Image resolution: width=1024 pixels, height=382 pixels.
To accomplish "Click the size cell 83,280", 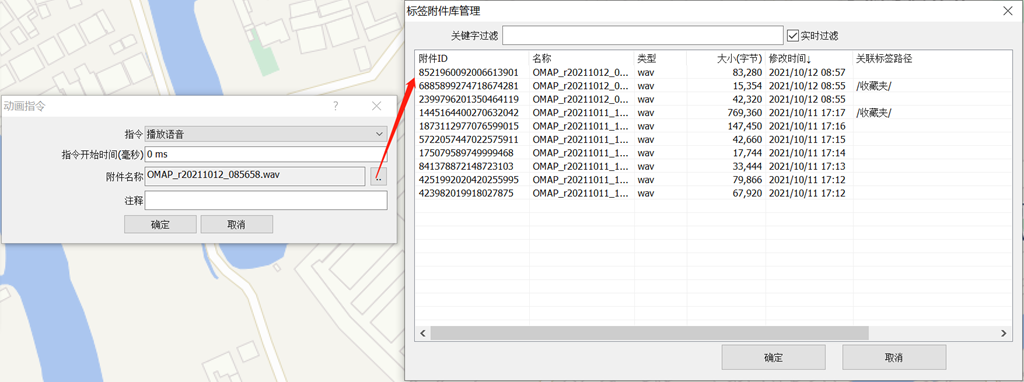I will pyautogui.click(x=746, y=72).
